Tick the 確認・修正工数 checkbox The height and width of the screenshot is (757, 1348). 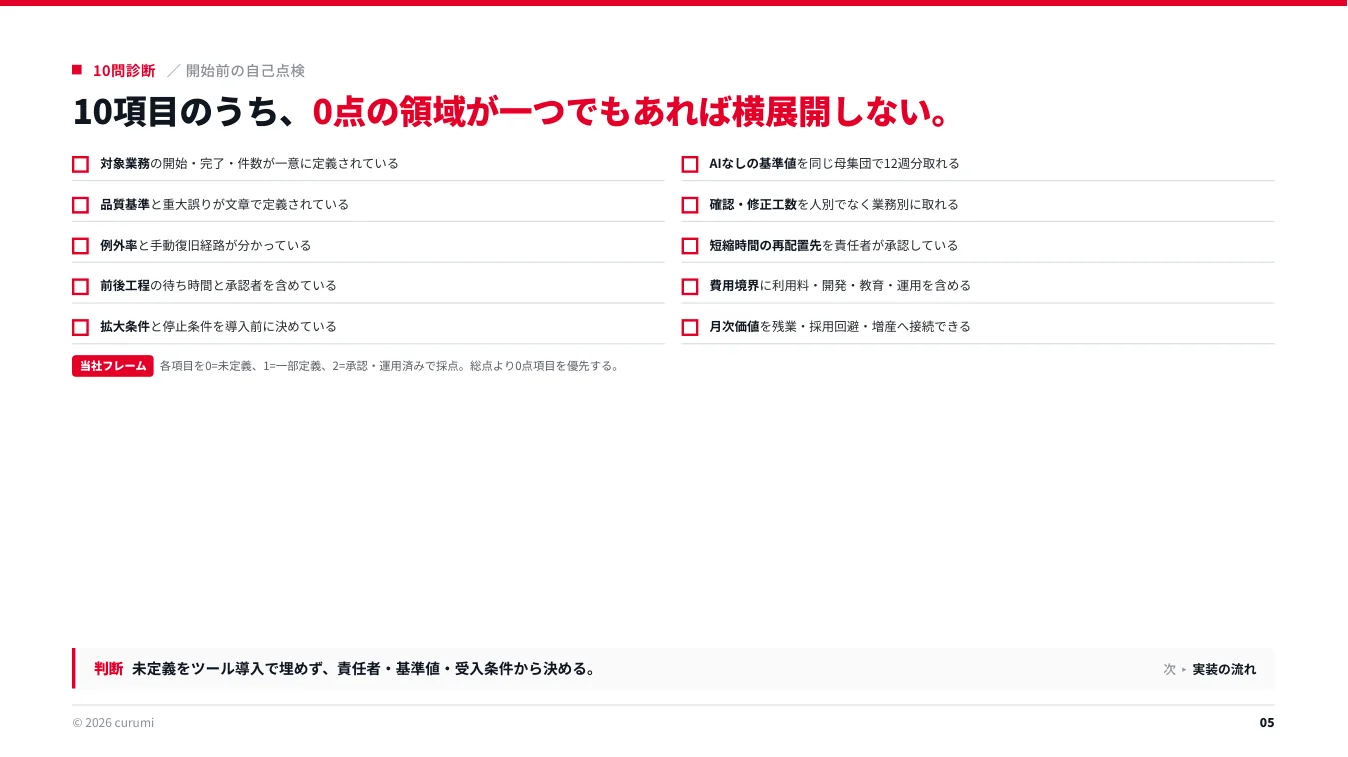pyautogui.click(x=690, y=205)
